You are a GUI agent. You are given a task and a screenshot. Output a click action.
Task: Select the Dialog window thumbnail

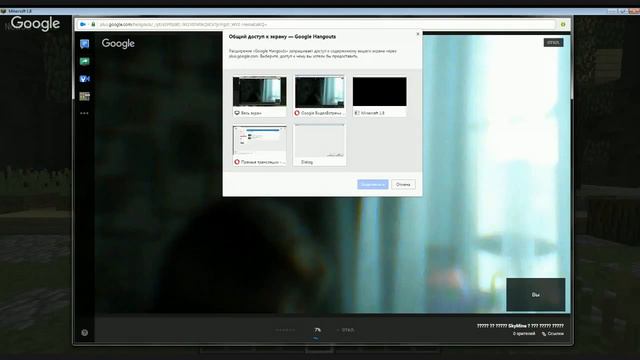click(x=320, y=145)
